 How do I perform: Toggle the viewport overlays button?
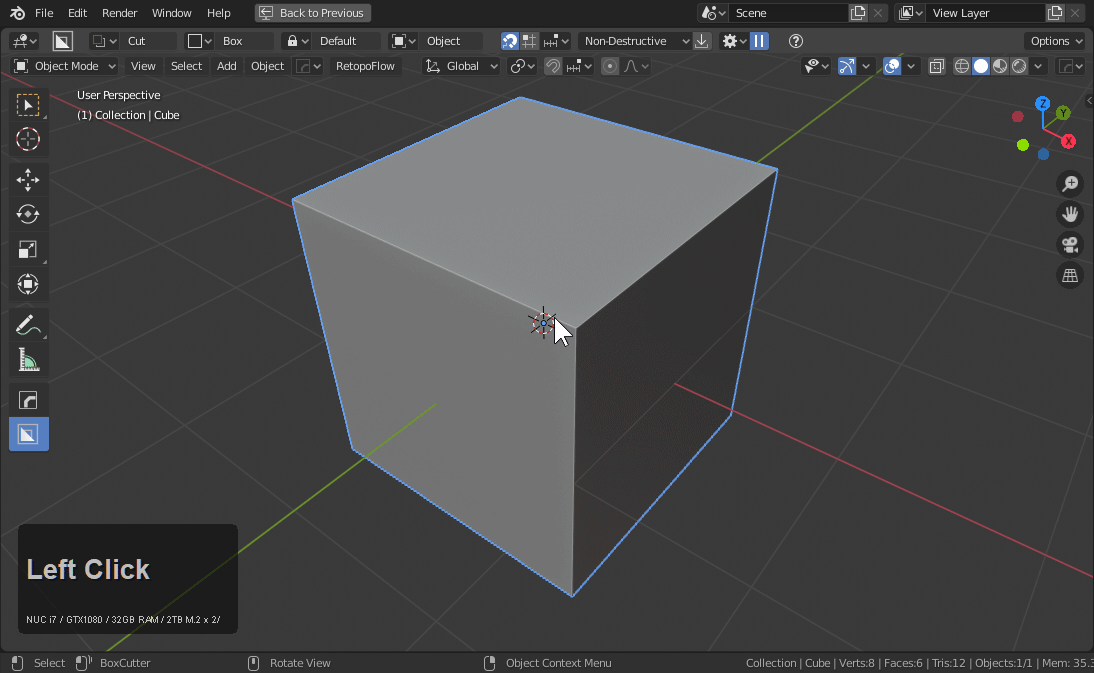[x=892, y=67]
